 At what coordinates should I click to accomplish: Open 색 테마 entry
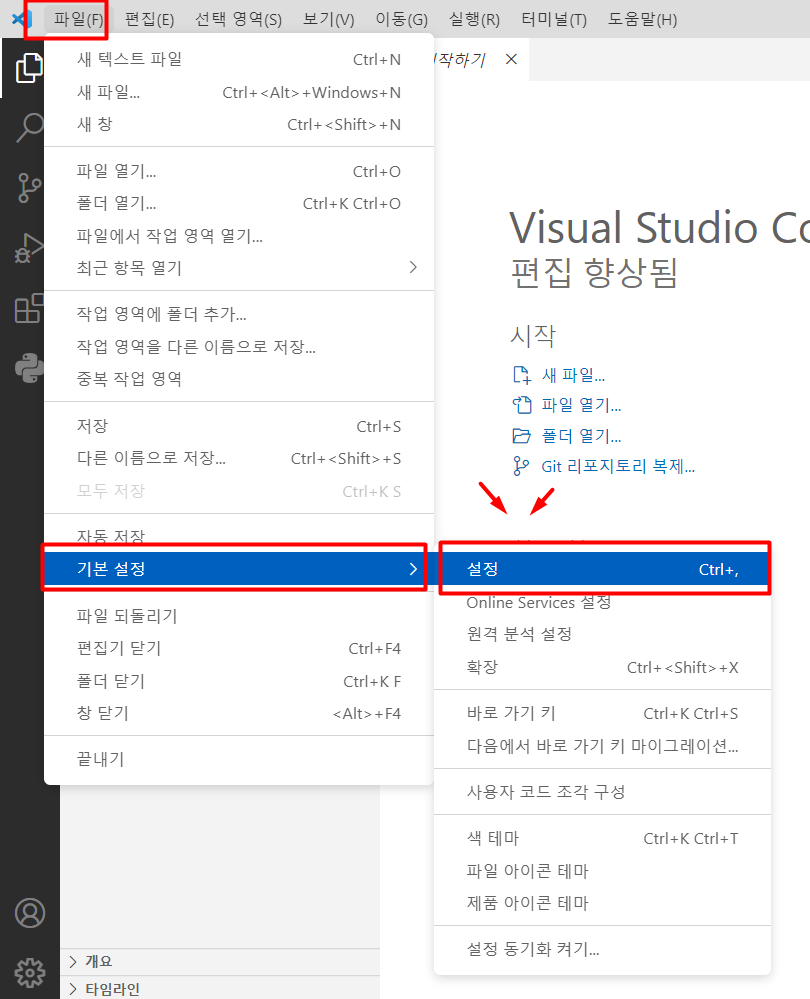(603, 838)
